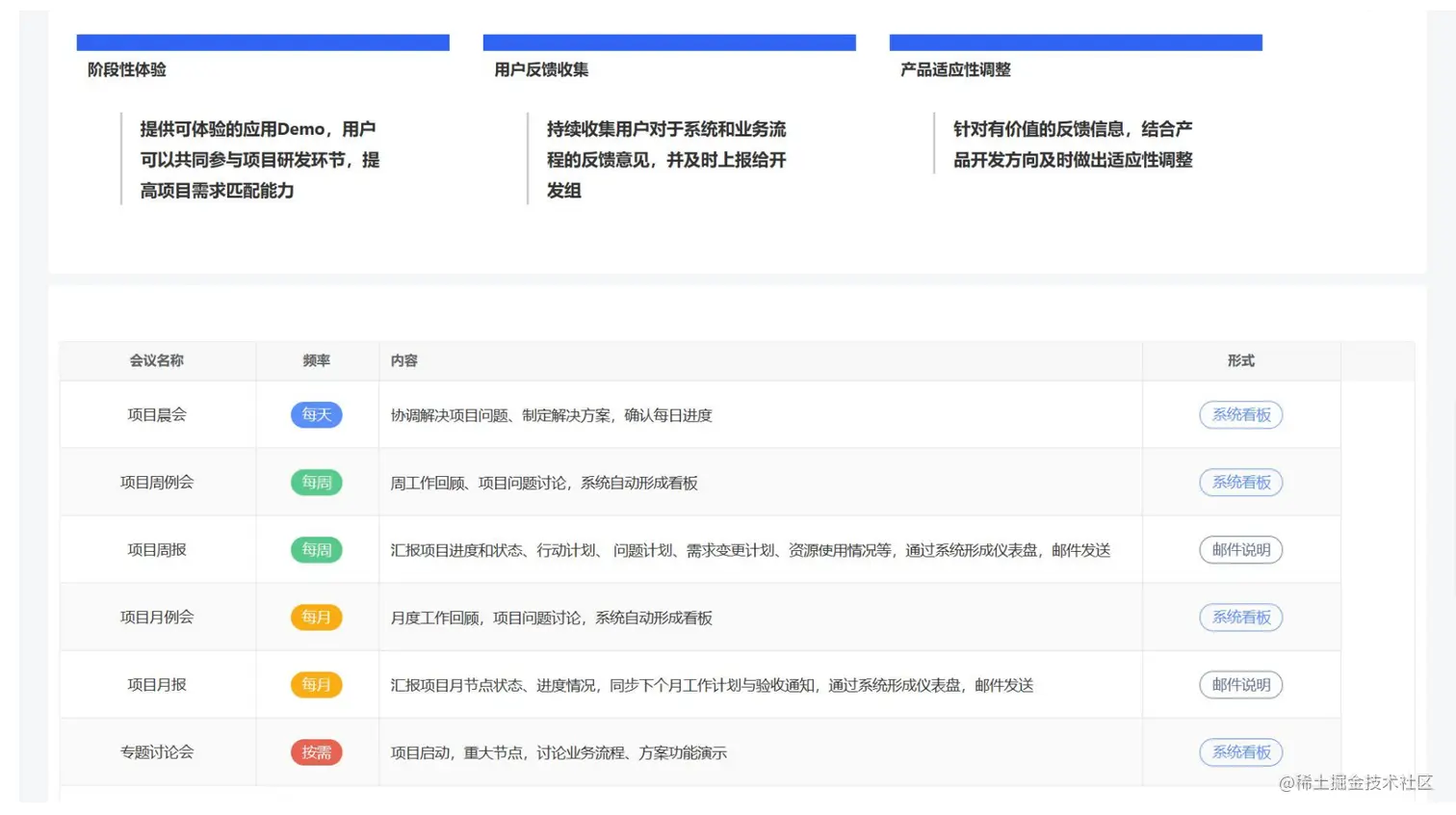Click content text 周工作回顾、项目问题讨论
The image size is (1456, 815).
point(544,483)
